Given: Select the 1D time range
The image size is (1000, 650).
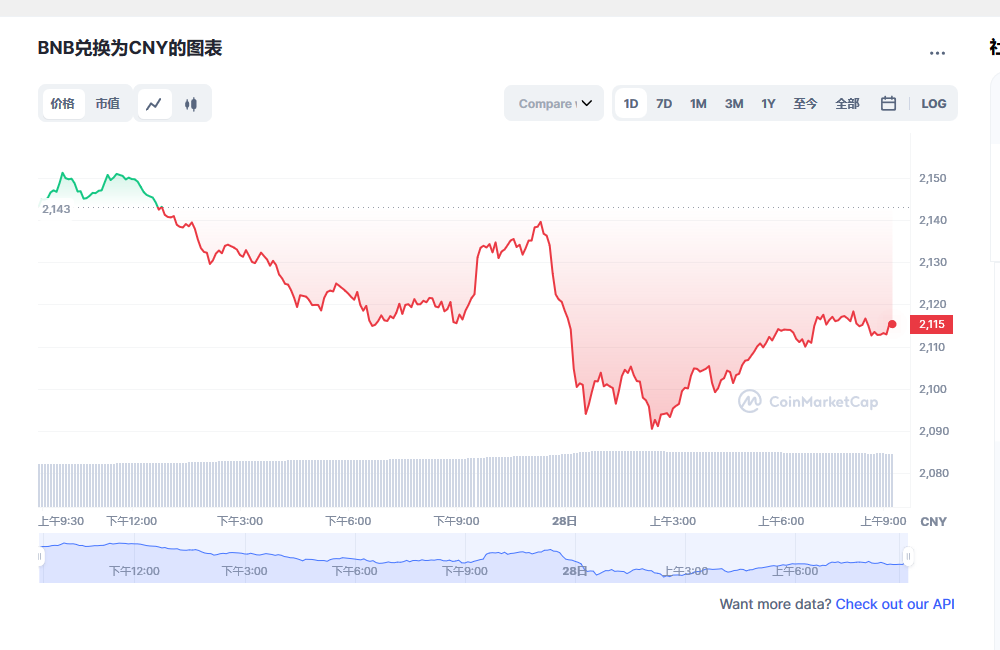Looking at the screenshot, I should click(x=631, y=103).
